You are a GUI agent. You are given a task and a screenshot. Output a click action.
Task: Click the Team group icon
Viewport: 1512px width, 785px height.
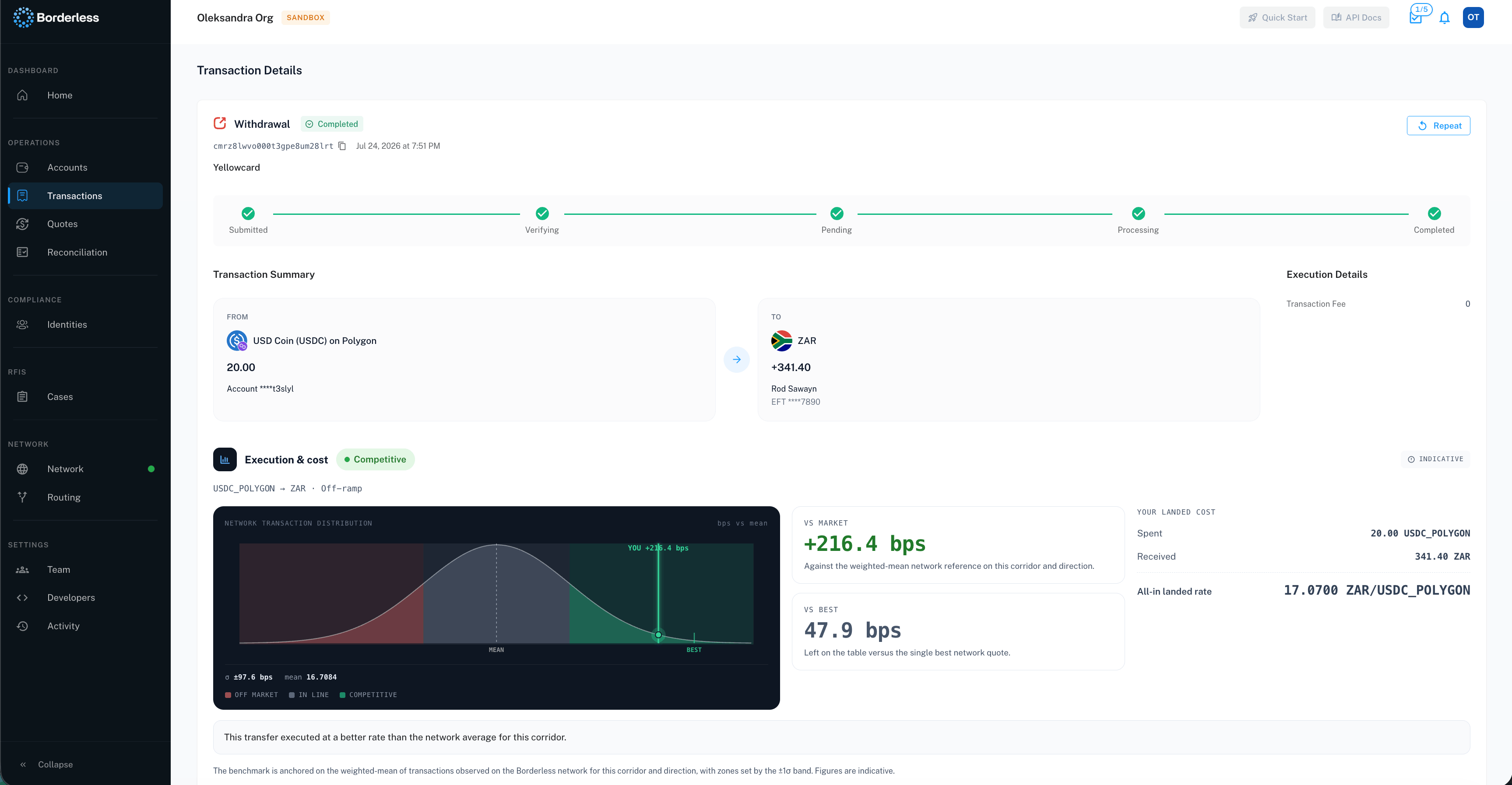coord(22,570)
